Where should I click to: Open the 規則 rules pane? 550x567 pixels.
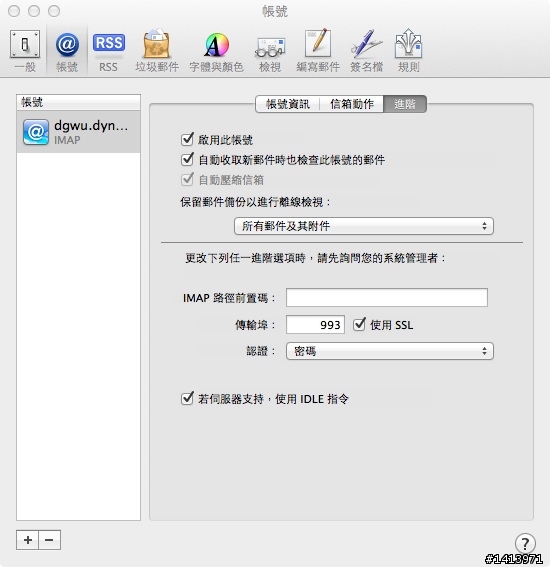pos(409,51)
